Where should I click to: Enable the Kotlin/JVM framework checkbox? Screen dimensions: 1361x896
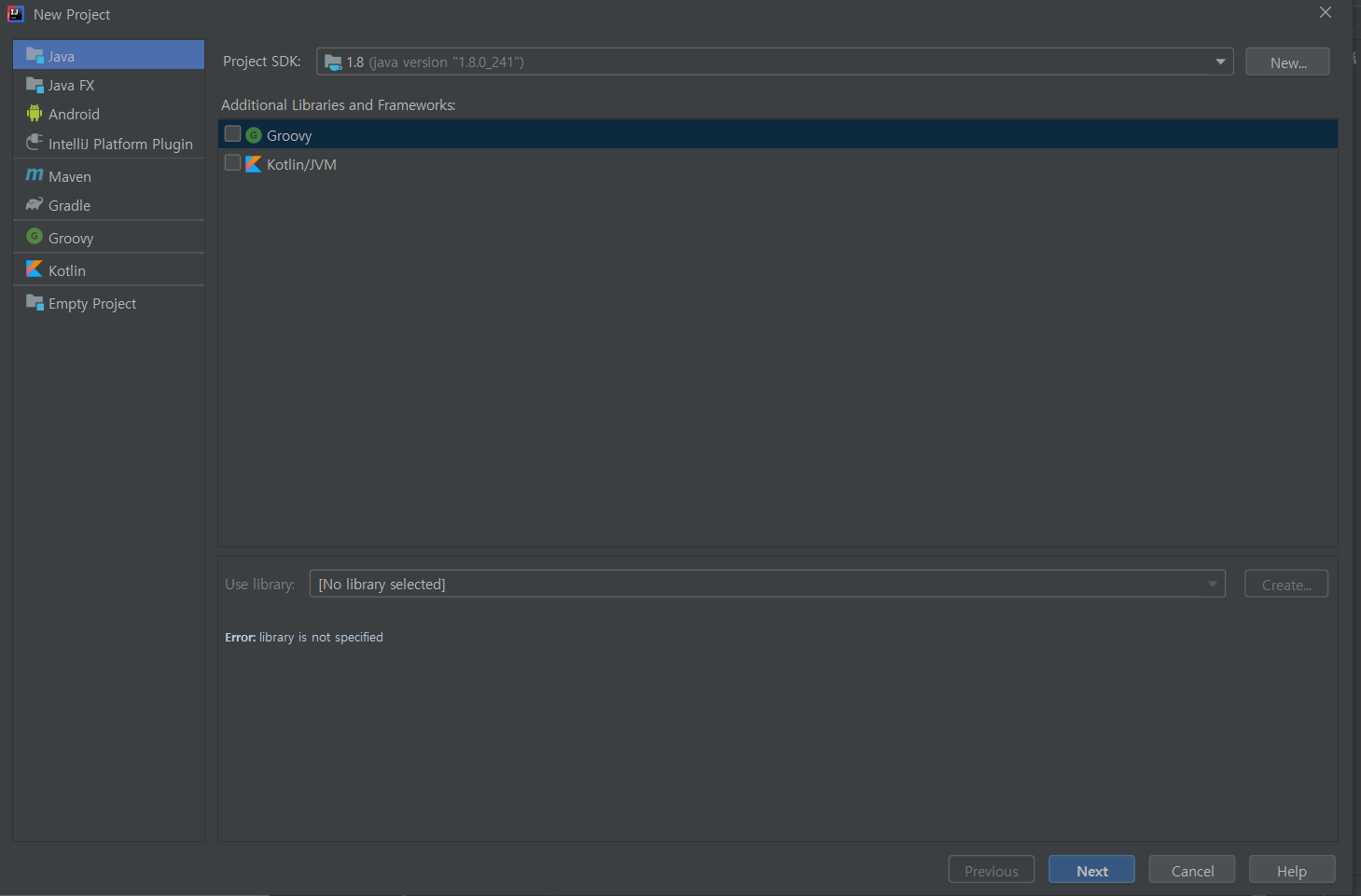click(x=233, y=163)
